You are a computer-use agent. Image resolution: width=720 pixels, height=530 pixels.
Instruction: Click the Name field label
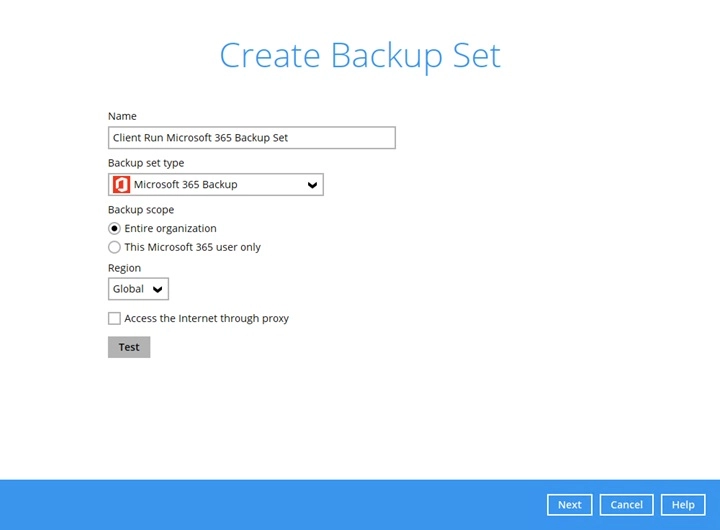coord(122,116)
